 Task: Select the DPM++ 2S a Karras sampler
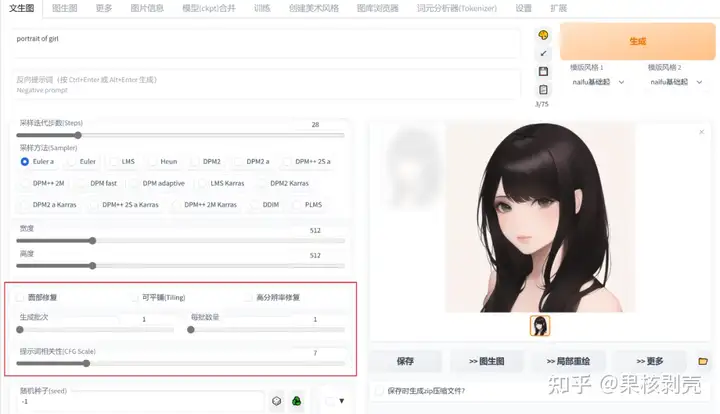(x=124, y=205)
